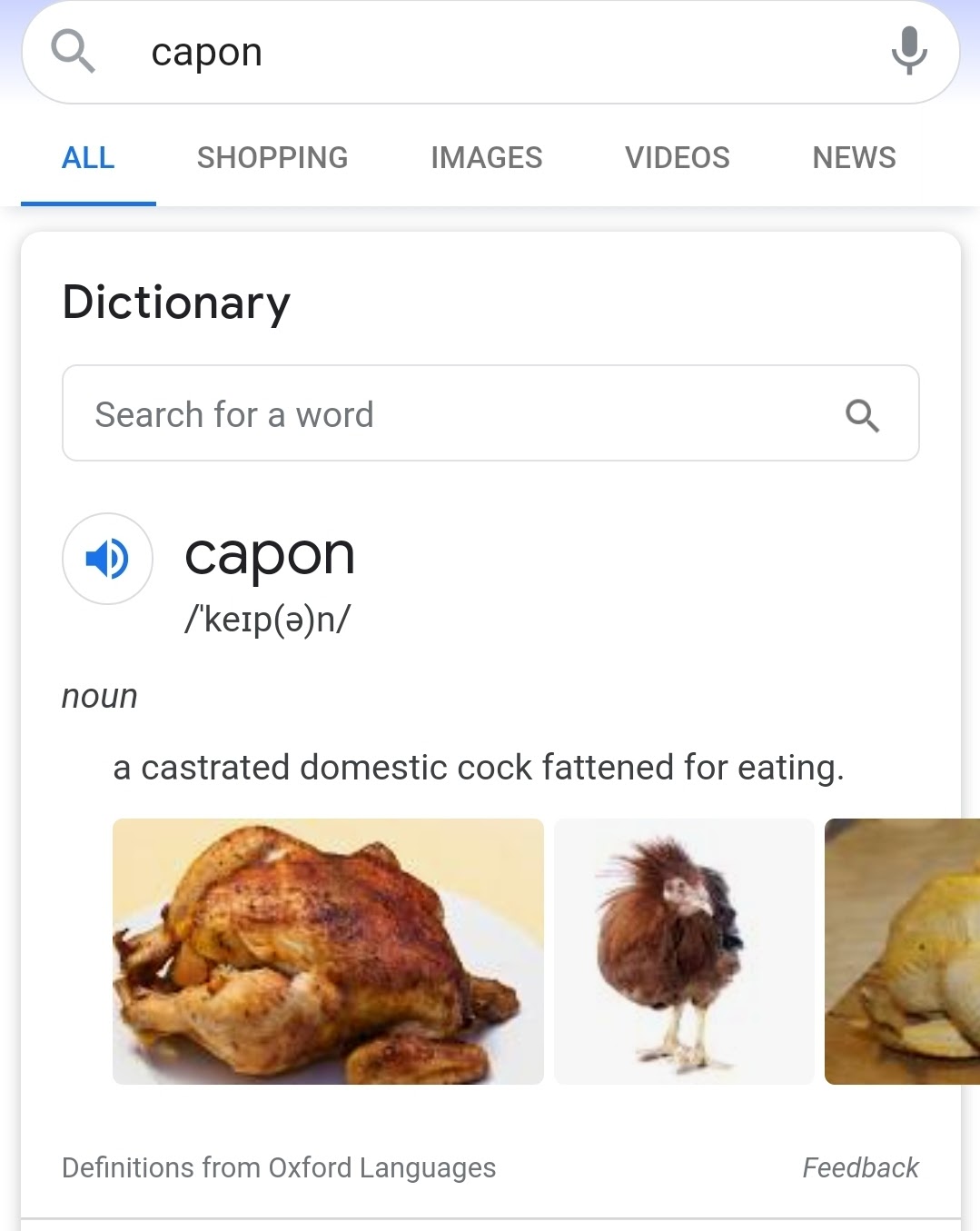Select the All results tab
The height and width of the screenshot is (1231, 980).
pyautogui.click(x=88, y=158)
